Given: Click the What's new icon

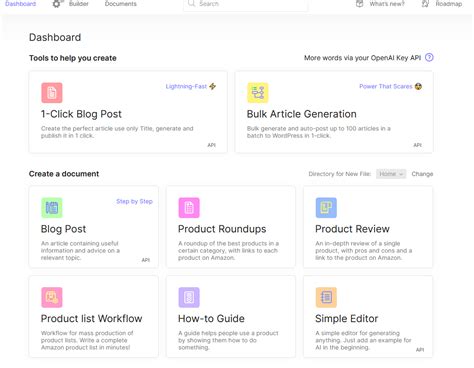Looking at the screenshot, I should coord(359,4).
